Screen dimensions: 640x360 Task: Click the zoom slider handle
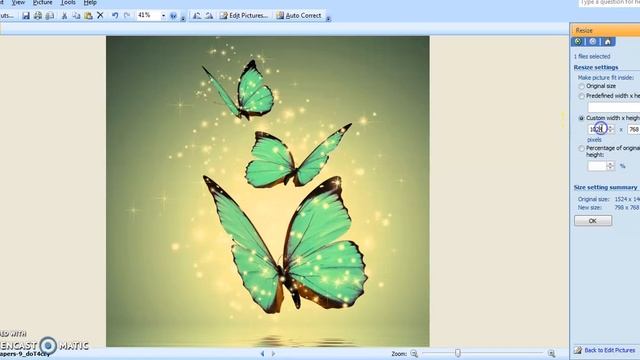tap(458, 353)
